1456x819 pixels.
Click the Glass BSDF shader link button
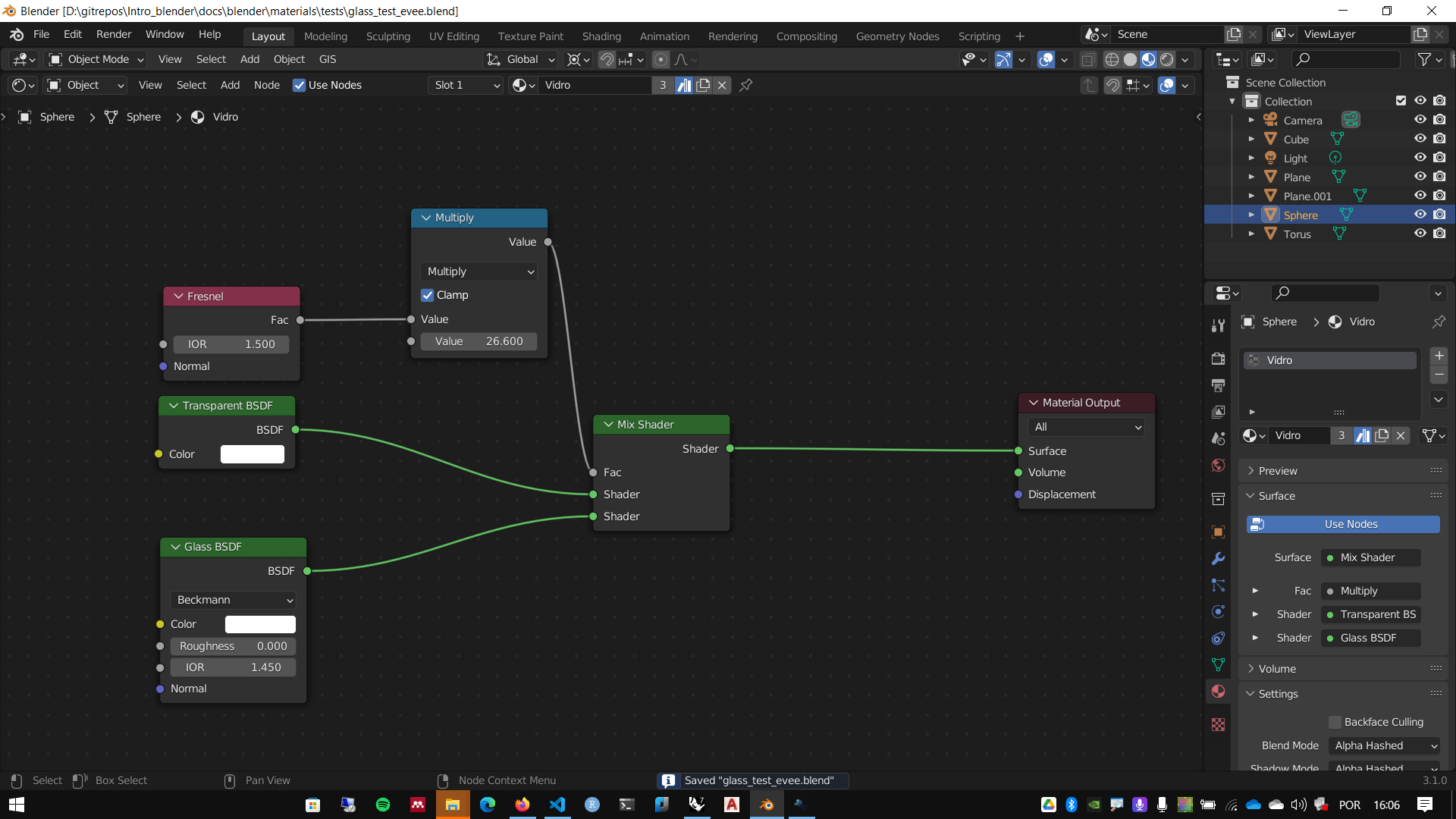[1370, 638]
